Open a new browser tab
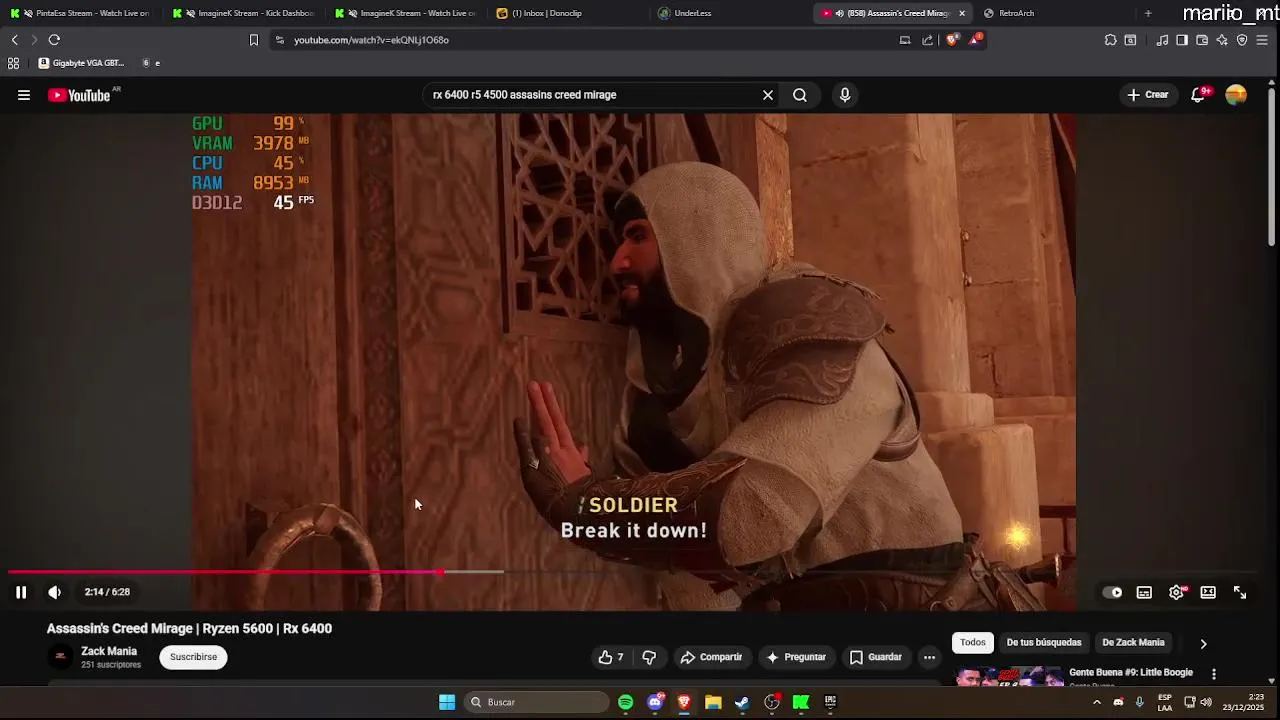The image size is (1280, 720). tap(1148, 13)
